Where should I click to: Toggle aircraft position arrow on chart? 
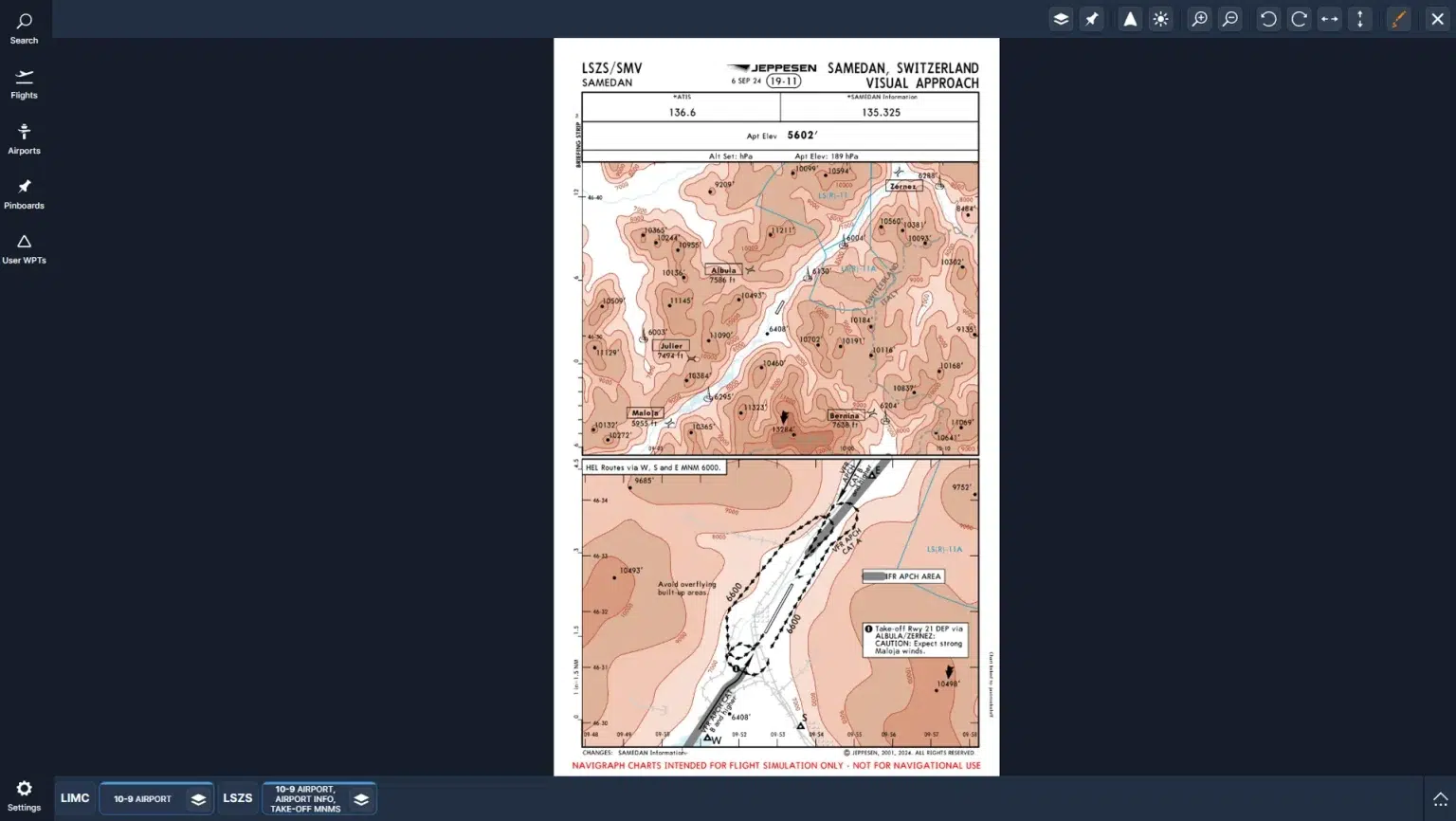click(1130, 19)
